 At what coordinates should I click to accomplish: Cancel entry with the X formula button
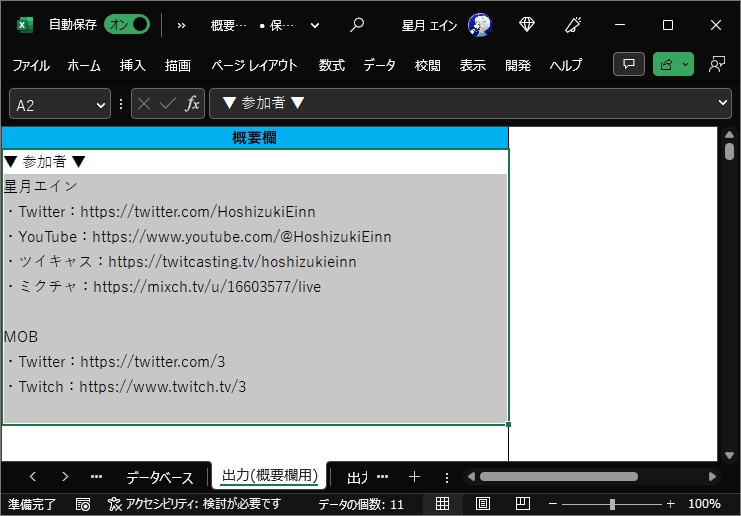click(x=144, y=103)
